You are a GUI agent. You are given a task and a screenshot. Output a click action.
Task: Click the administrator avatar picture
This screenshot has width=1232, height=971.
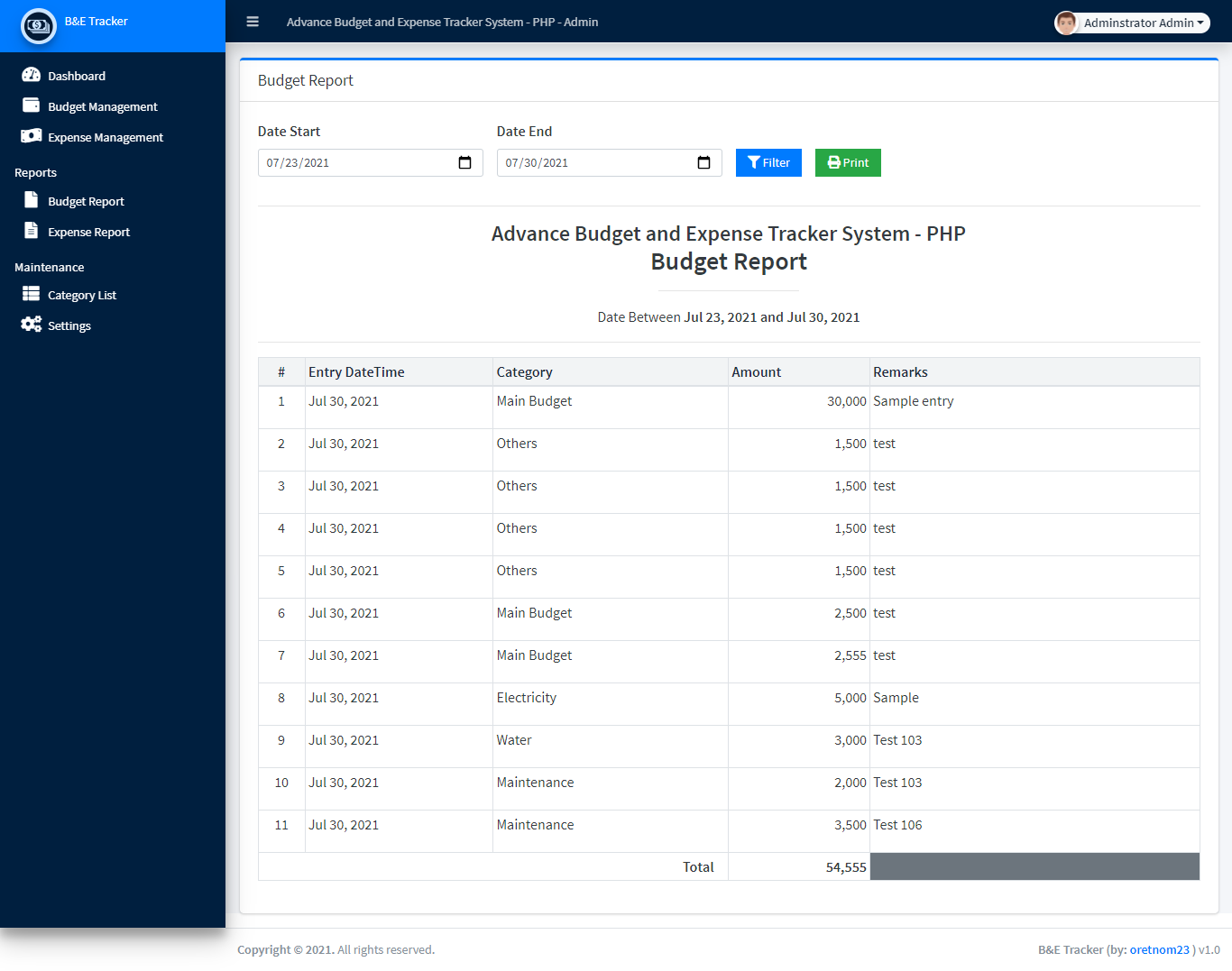[x=1066, y=23]
